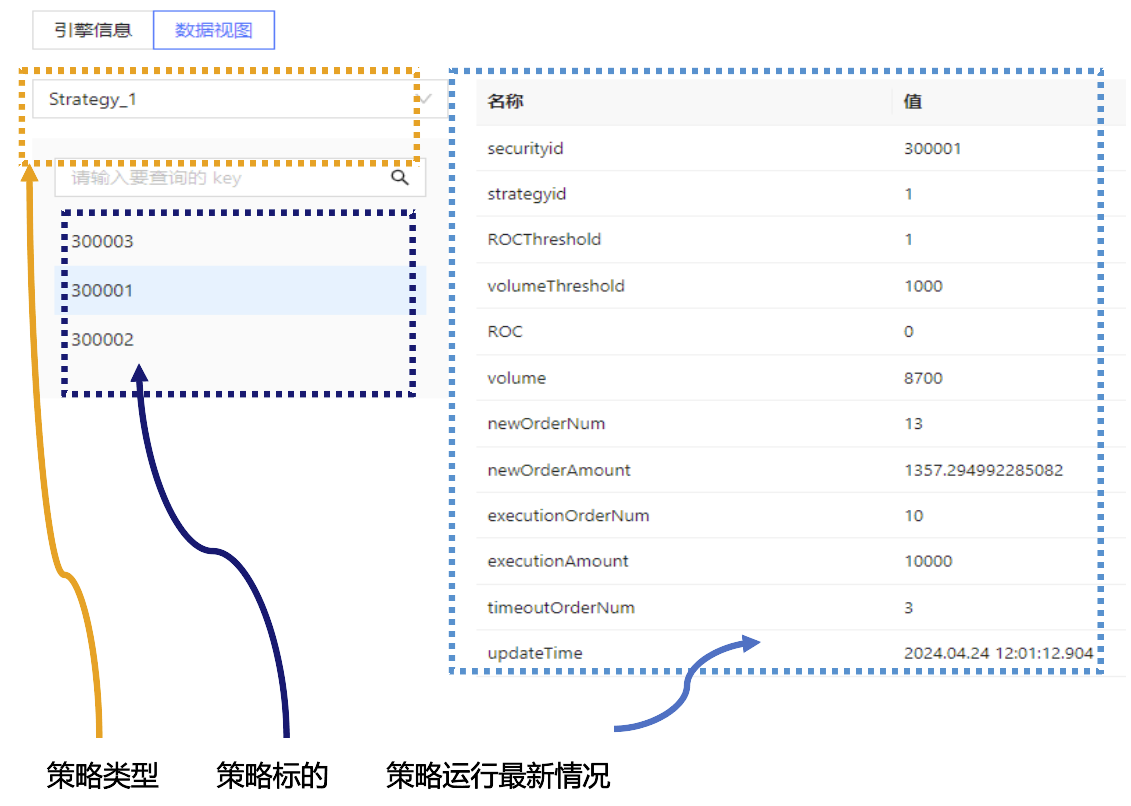Switch to the 引擎信息 tab
1131x806 pixels.
tap(93, 30)
